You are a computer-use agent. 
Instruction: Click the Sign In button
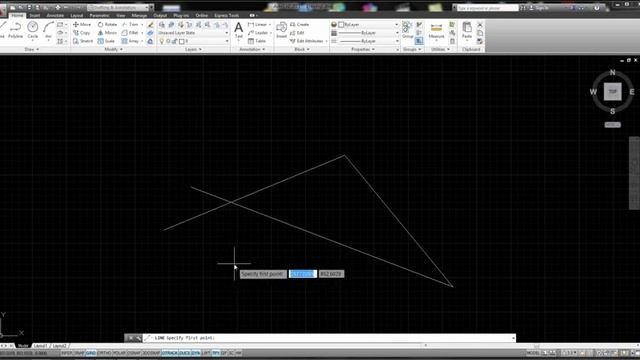tap(540, 8)
